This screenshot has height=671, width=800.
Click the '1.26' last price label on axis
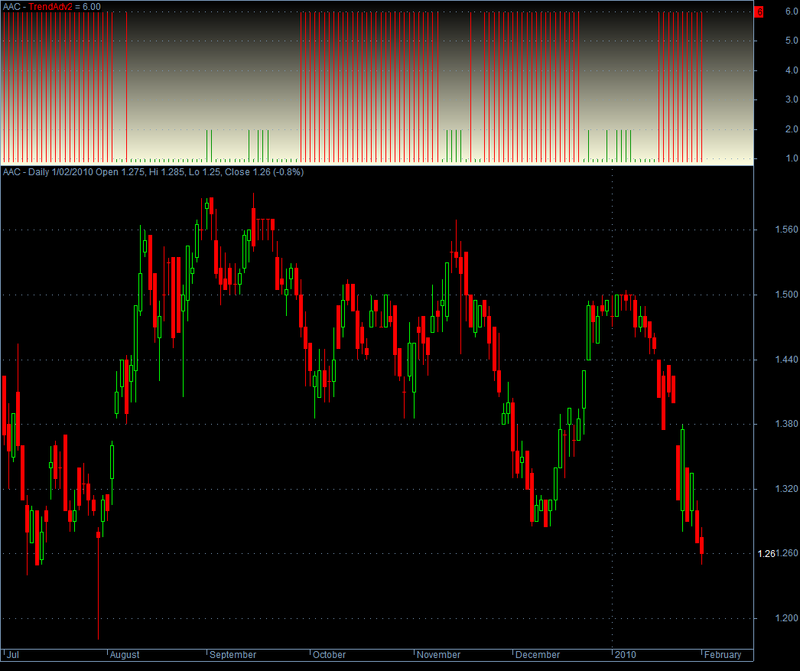[x=766, y=554]
